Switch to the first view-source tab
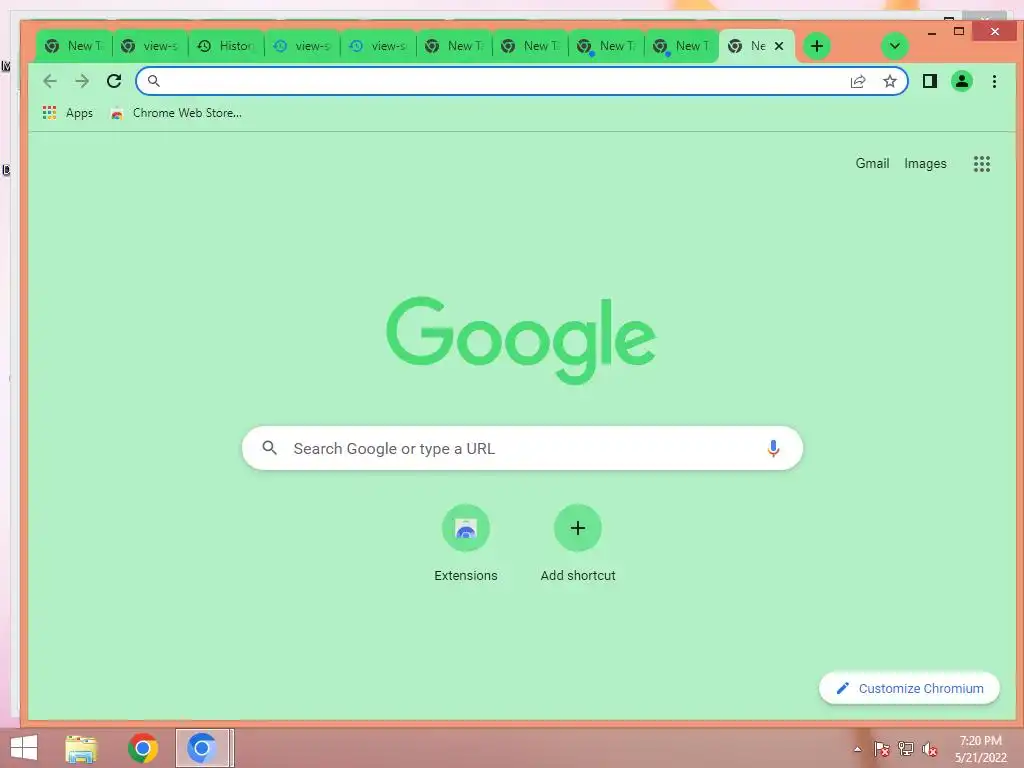 [x=150, y=46]
